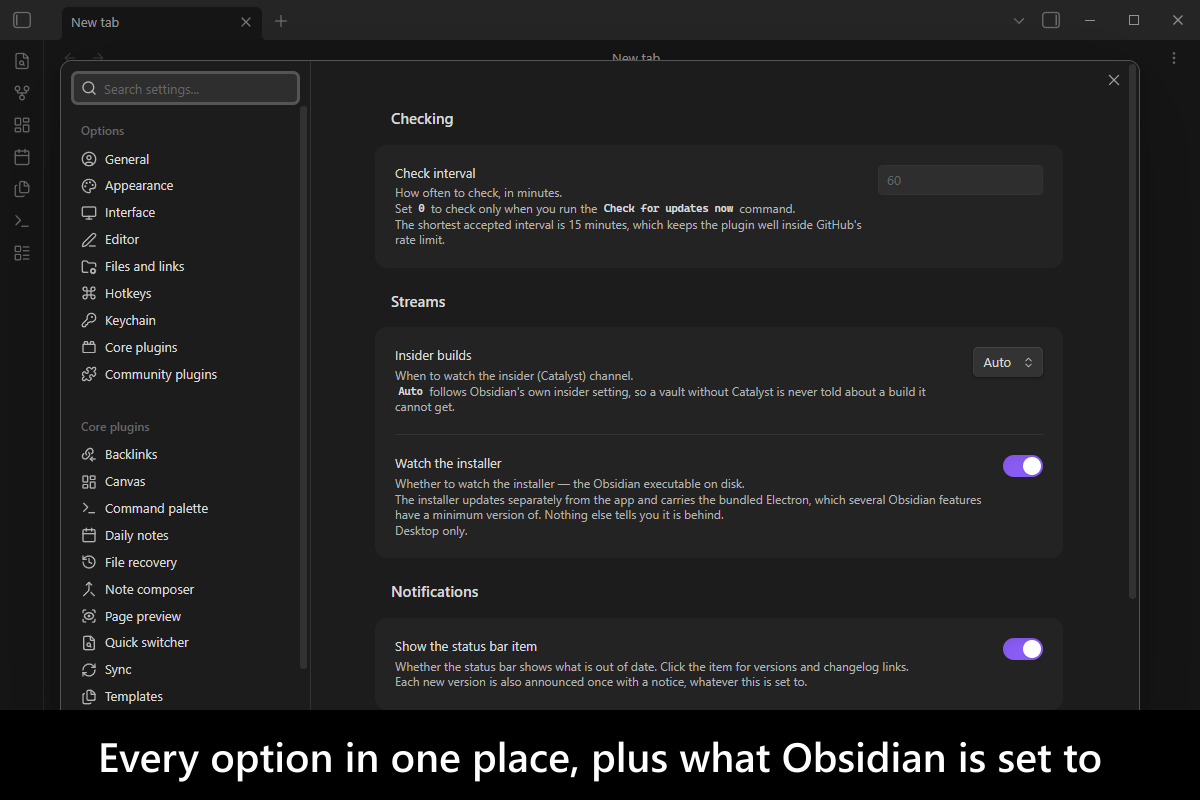Viewport: 1200px width, 800px height.
Task: Click the Check interval input field
Action: 960,181
